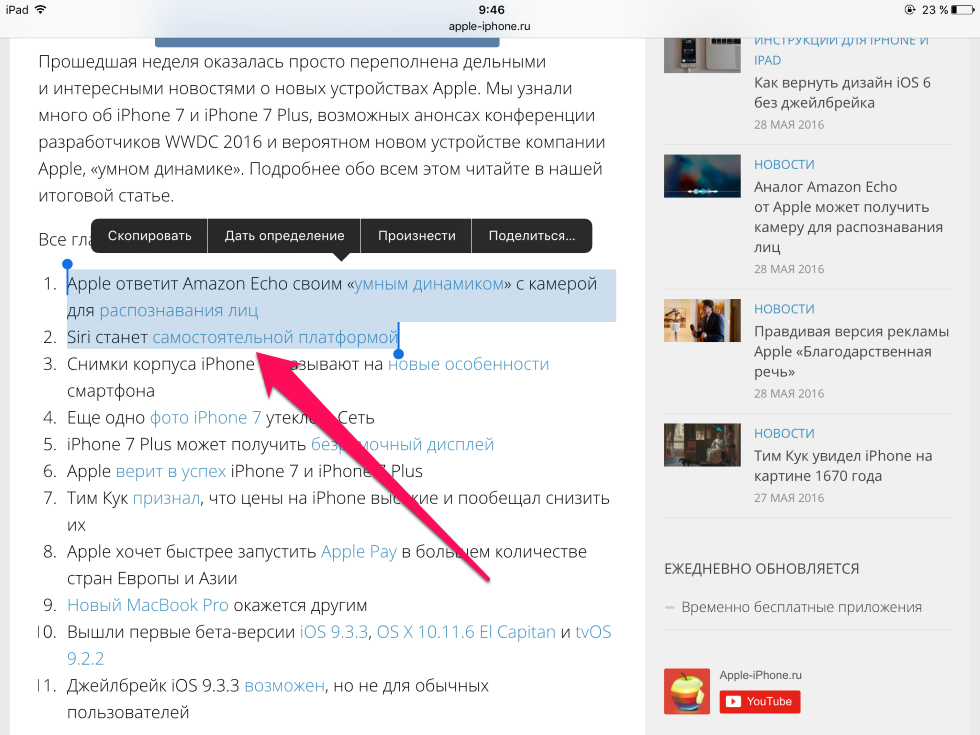Image resolution: width=980 pixels, height=735 pixels.
Task: Follow the распознавания лиц link
Action: (x=179, y=311)
